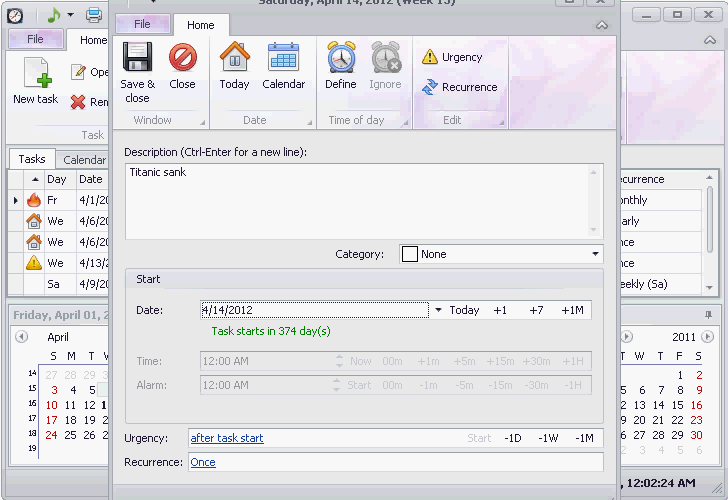The width and height of the screenshot is (728, 500).
Task: Click the Define alarm clock icon
Action: click(x=341, y=57)
